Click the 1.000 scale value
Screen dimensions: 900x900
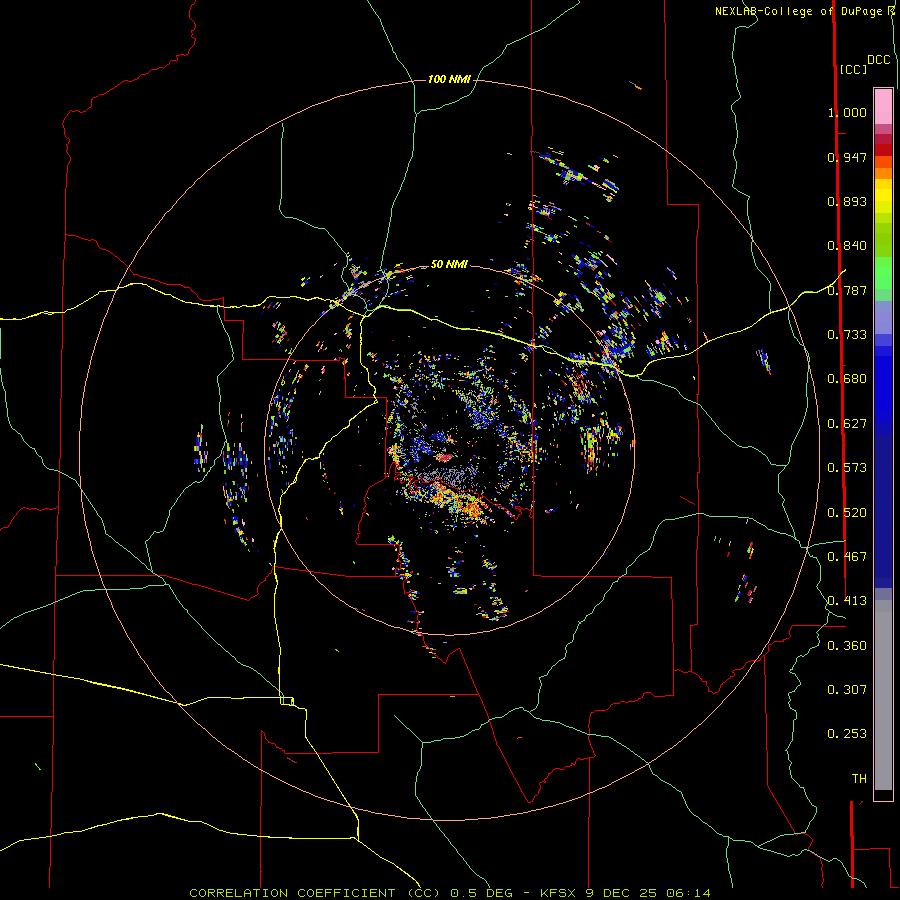tap(847, 112)
